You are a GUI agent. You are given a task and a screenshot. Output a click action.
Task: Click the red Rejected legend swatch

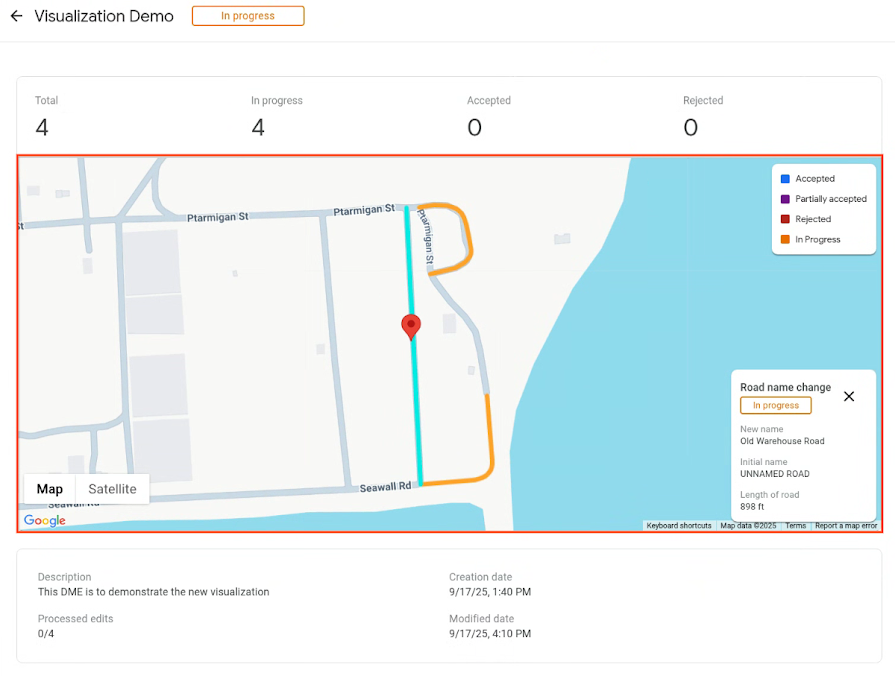pos(785,219)
